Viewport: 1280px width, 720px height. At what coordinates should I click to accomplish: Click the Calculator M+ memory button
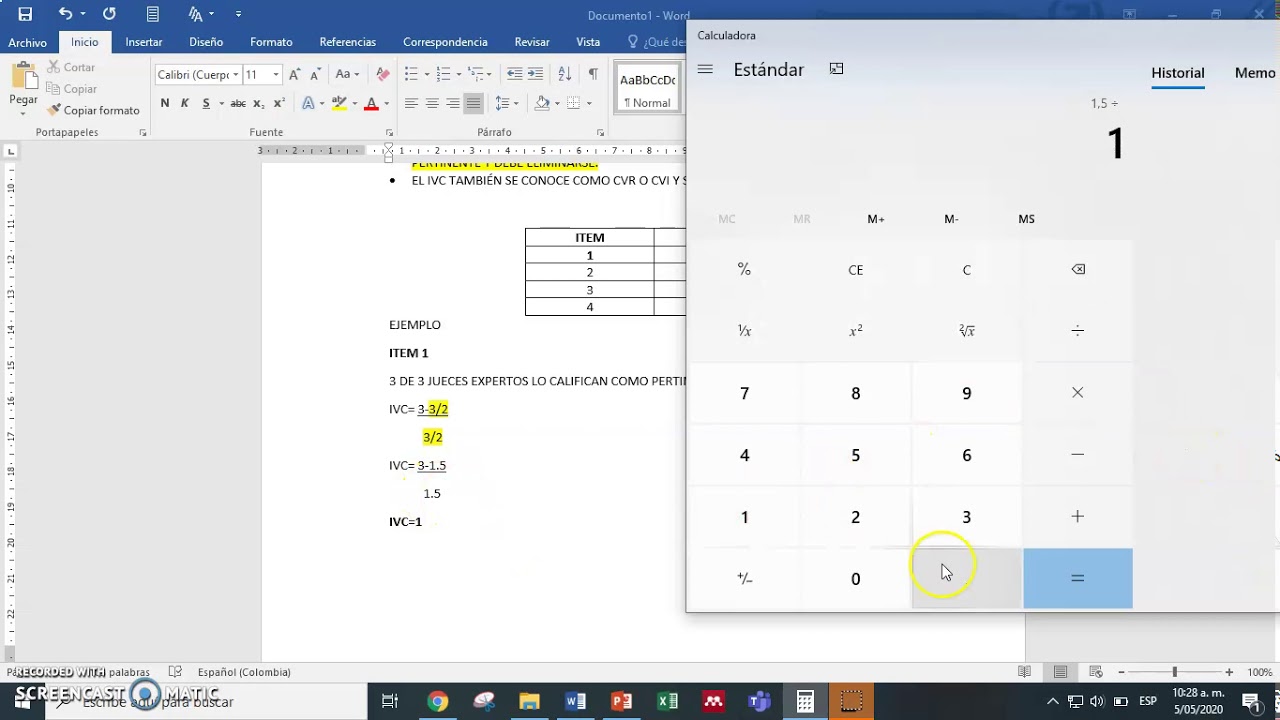pos(876,219)
